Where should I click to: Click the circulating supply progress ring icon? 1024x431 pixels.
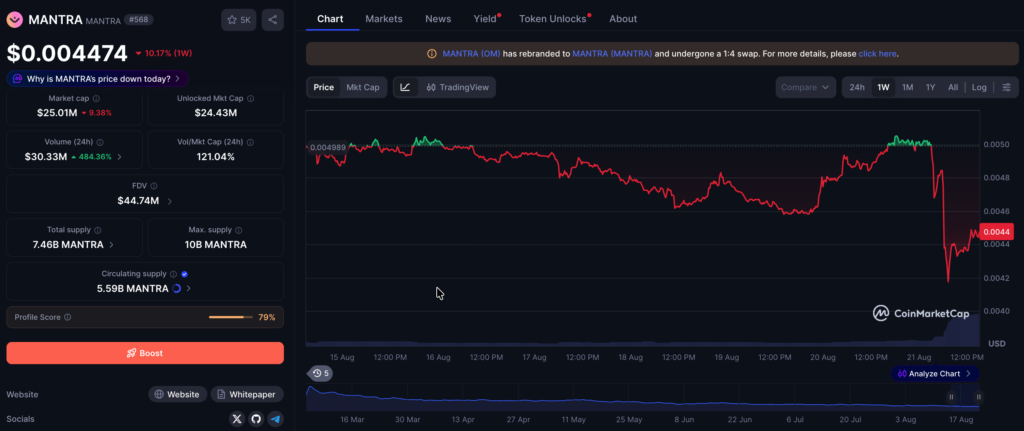click(x=176, y=288)
